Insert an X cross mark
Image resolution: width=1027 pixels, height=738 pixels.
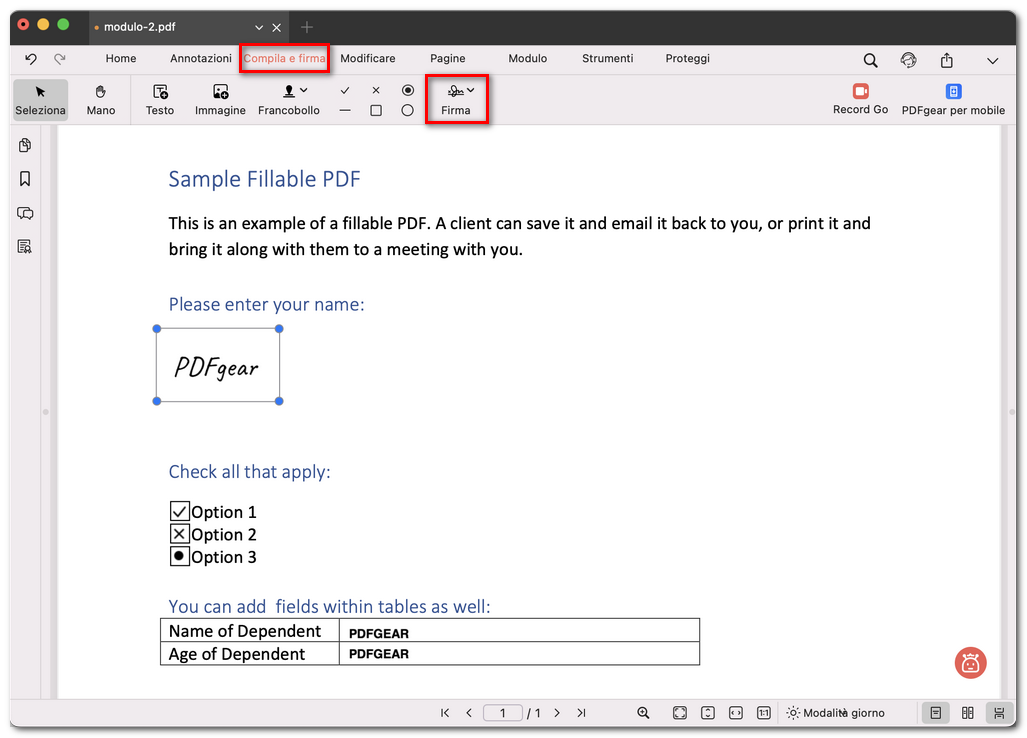pyautogui.click(x=376, y=90)
